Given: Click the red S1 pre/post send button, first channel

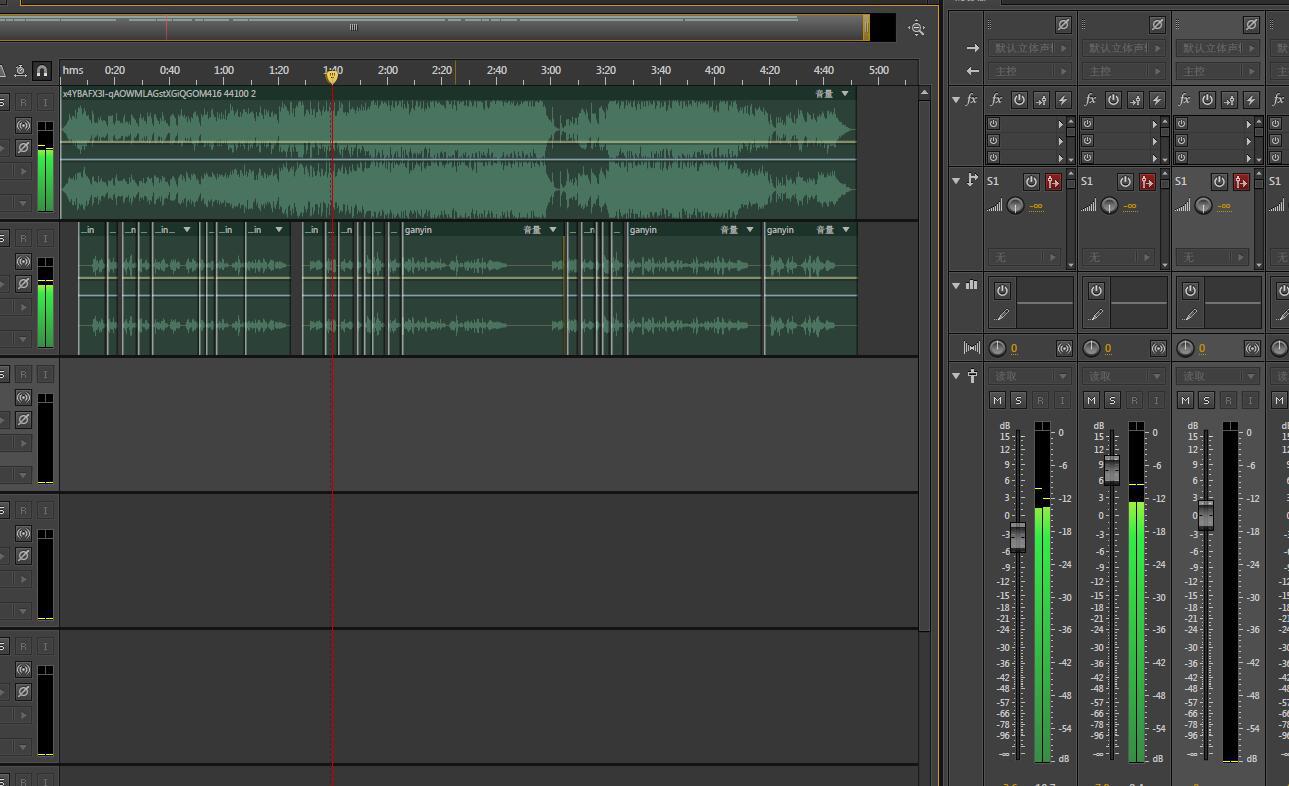Looking at the screenshot, I should point(1053,181).
